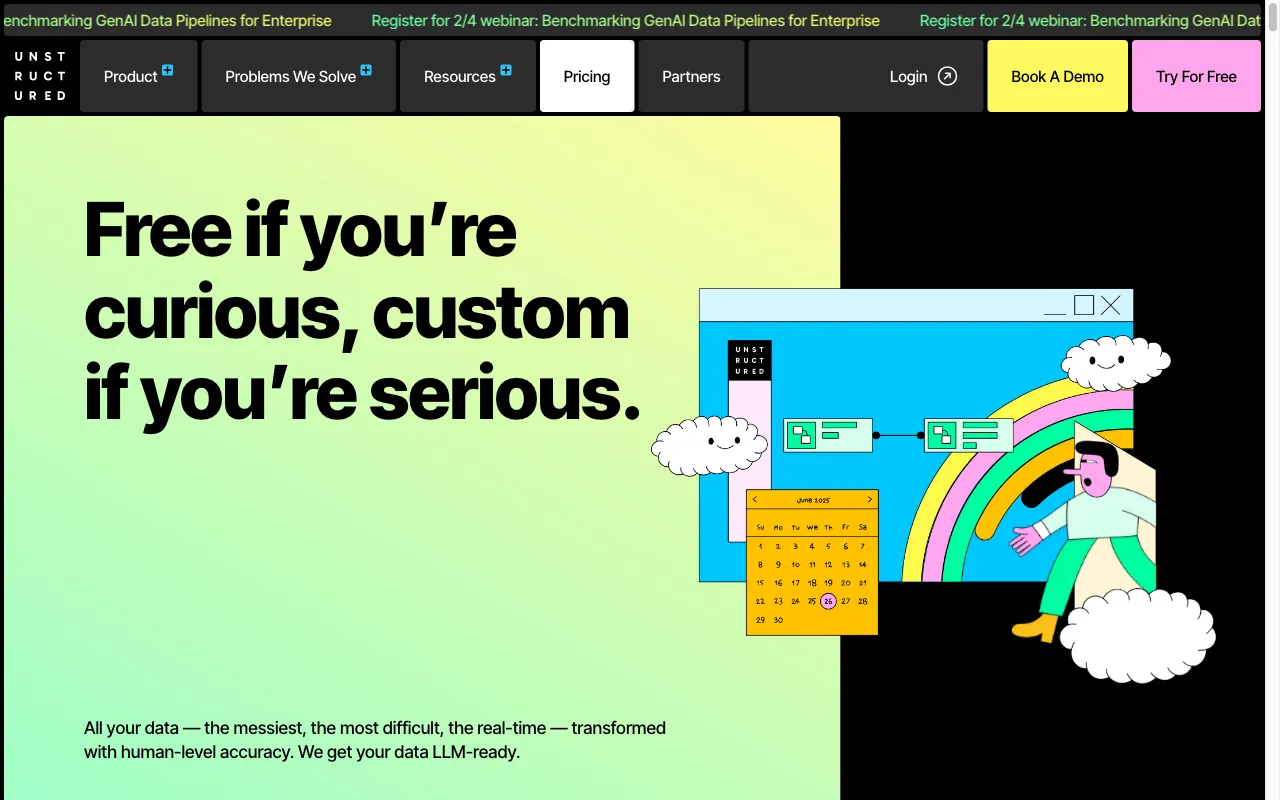Click the yellow Book A Demo button
Viewport: 1280px width, 800px height.
point(1057,76)
